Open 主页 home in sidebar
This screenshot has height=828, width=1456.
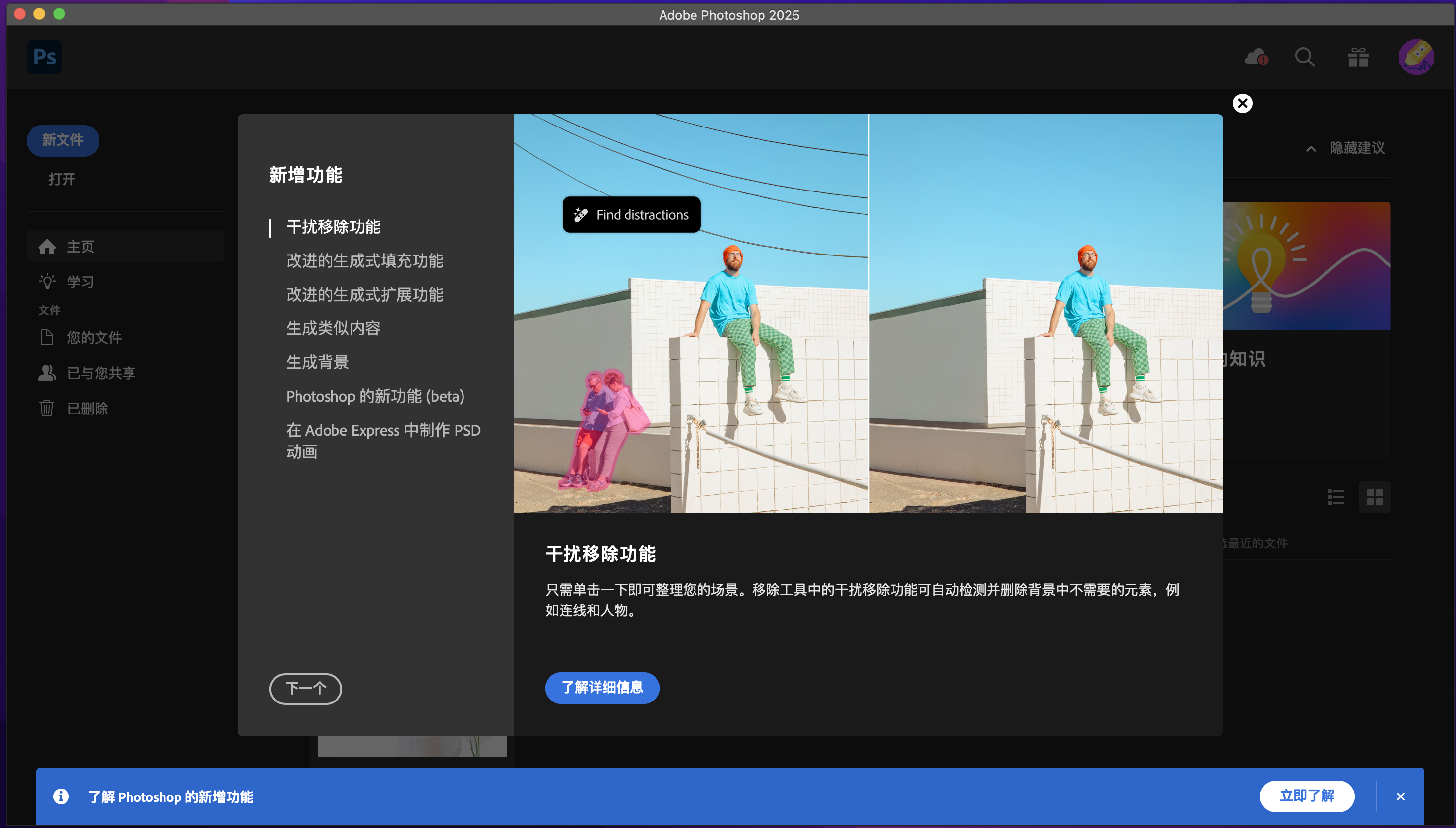tap(80, 246)
